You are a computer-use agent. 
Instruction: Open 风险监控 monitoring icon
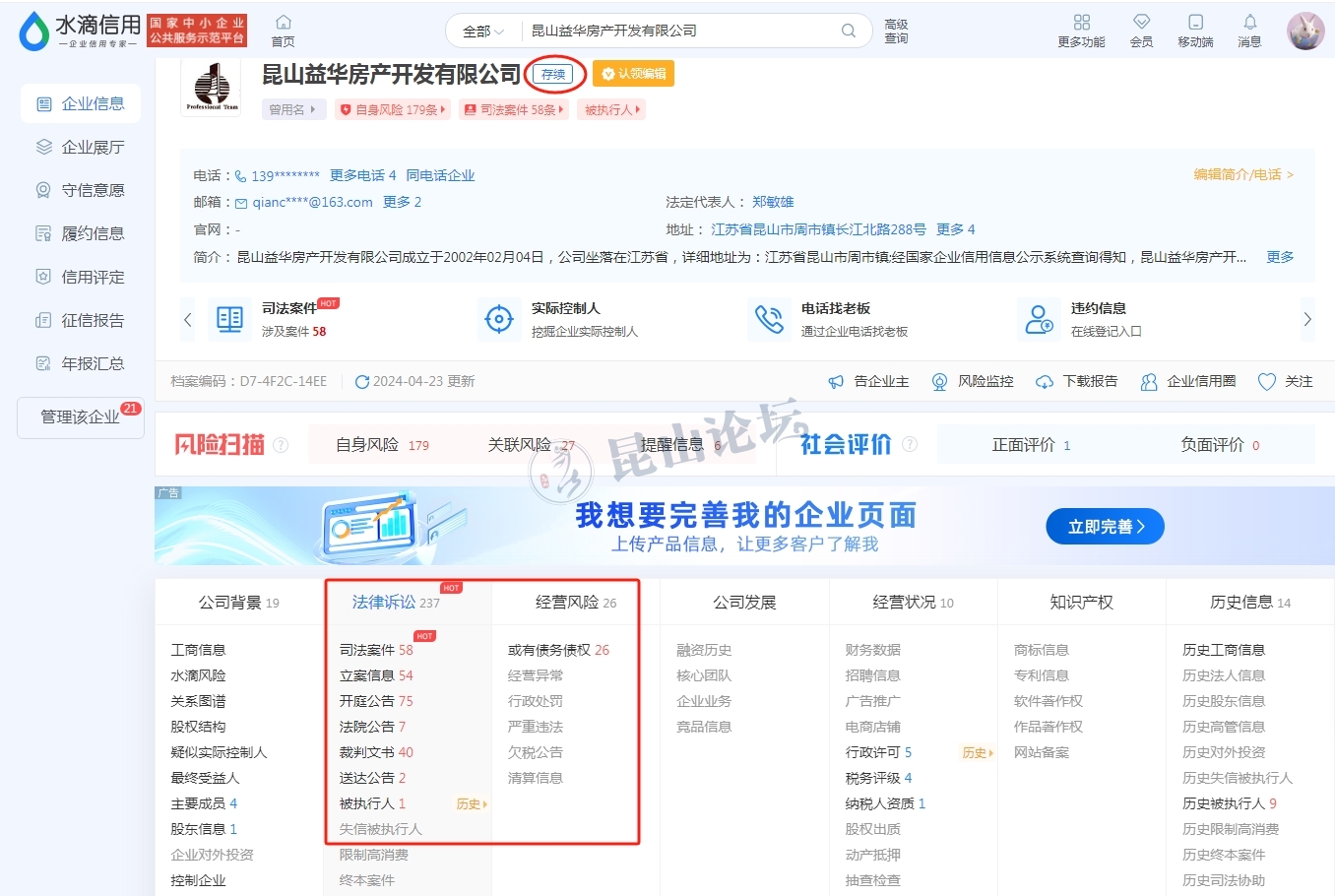pos(940,382)
